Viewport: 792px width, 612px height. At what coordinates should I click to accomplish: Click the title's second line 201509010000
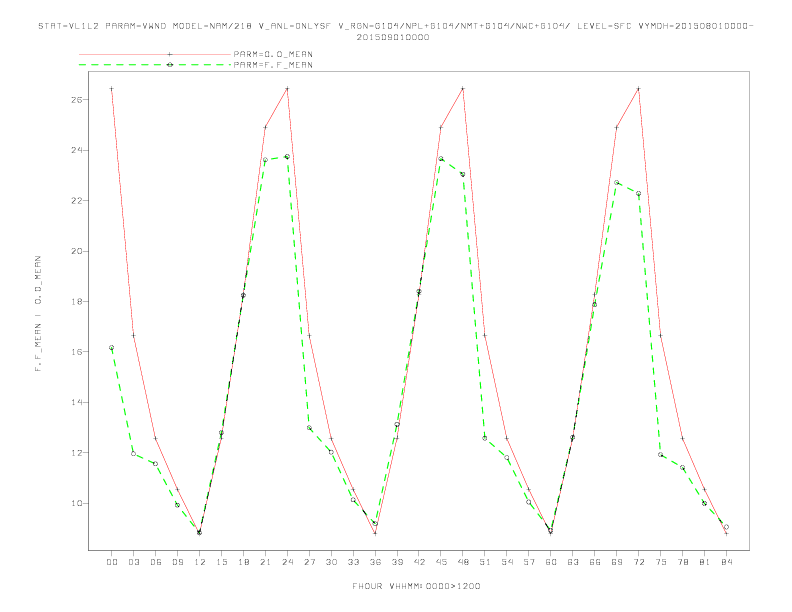(x=393, y=37)
